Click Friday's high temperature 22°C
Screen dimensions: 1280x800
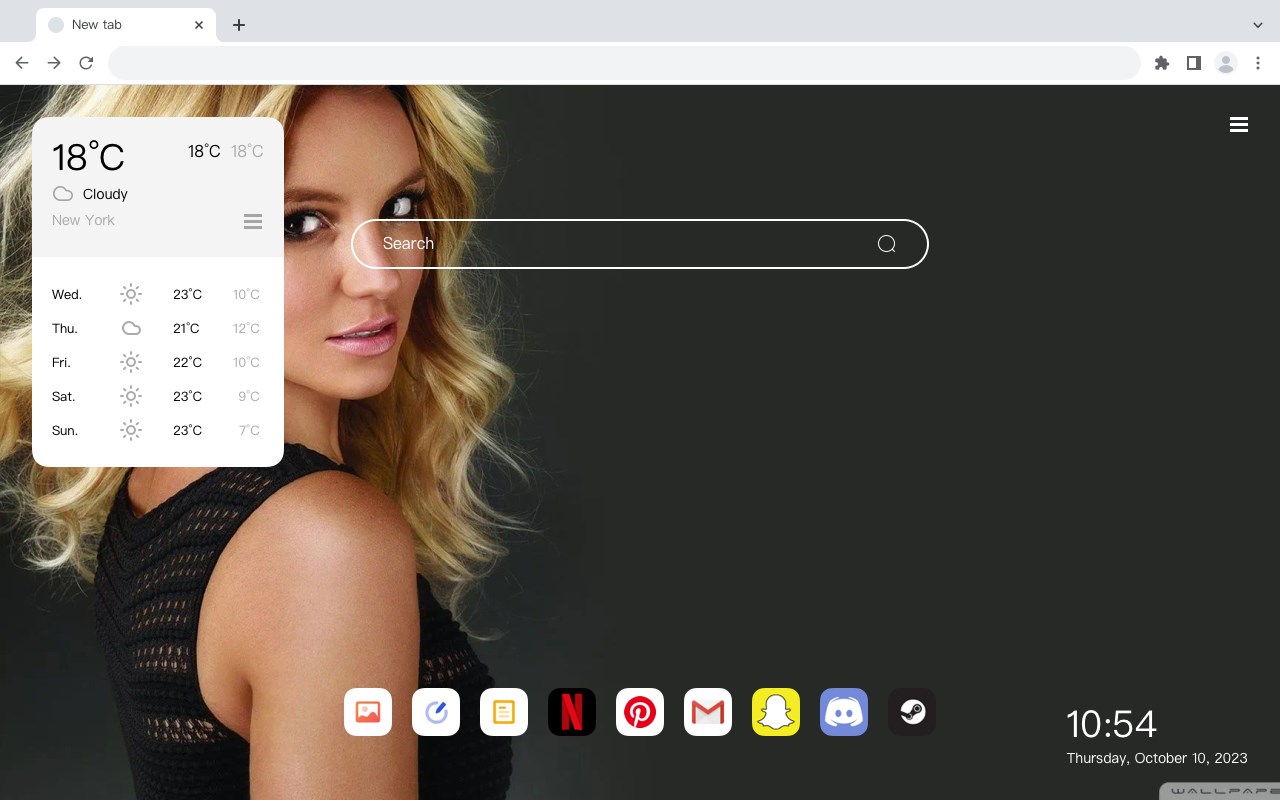coord(187,362)
